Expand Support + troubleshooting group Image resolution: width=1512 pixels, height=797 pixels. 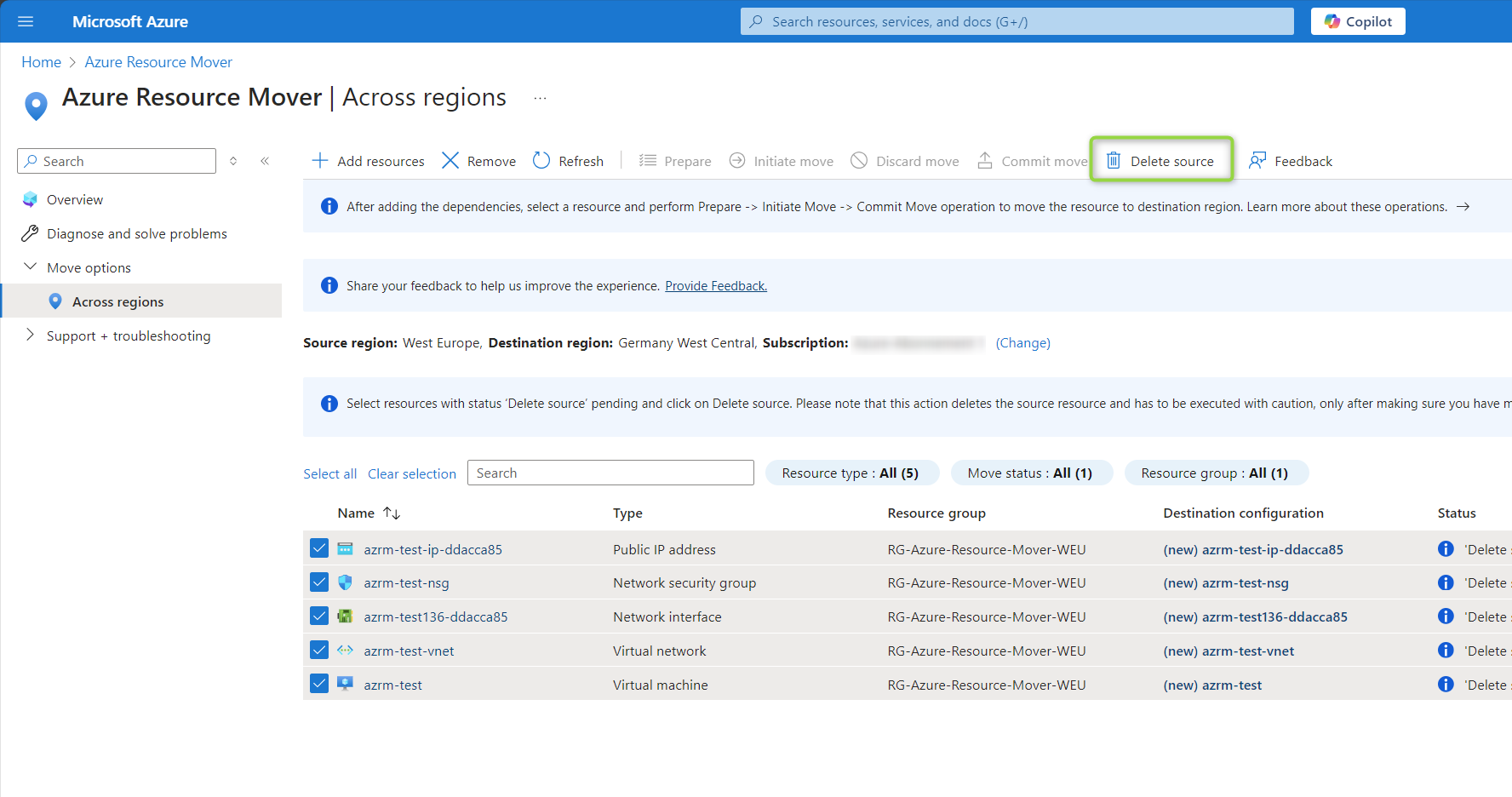pos(31,335)
